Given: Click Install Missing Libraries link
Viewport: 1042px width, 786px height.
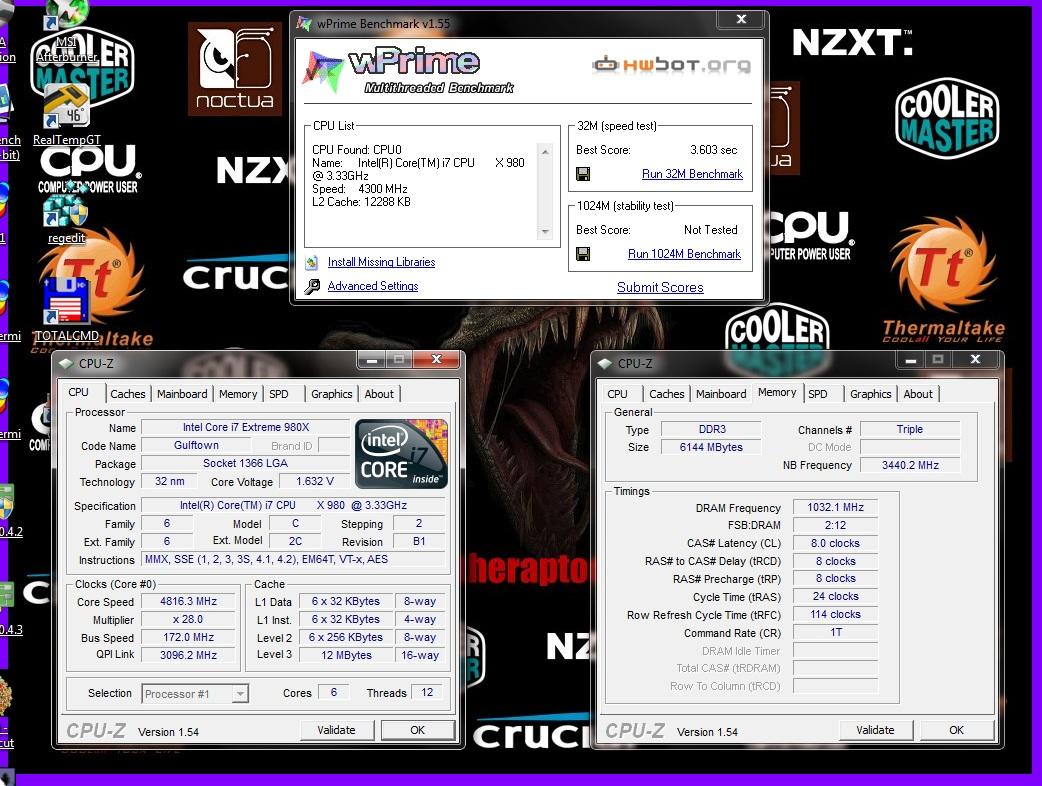Looking at the screenshot, I should point(381,262).
